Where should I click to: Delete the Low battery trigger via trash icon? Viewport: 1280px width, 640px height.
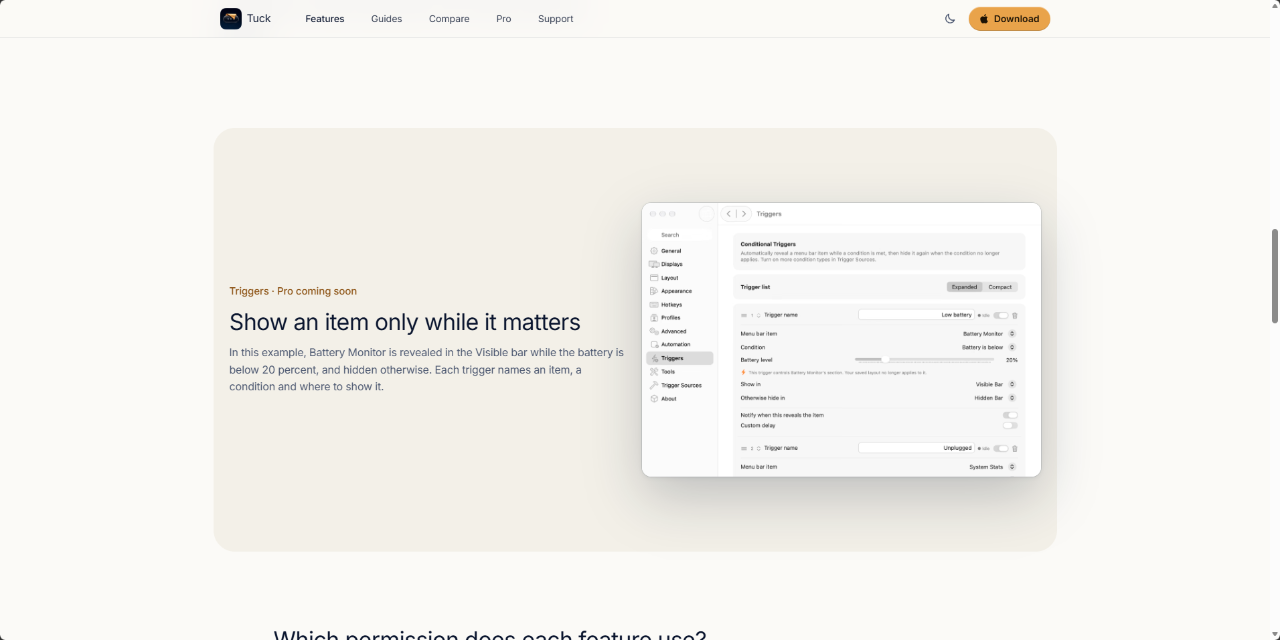tap(1015, 315)
